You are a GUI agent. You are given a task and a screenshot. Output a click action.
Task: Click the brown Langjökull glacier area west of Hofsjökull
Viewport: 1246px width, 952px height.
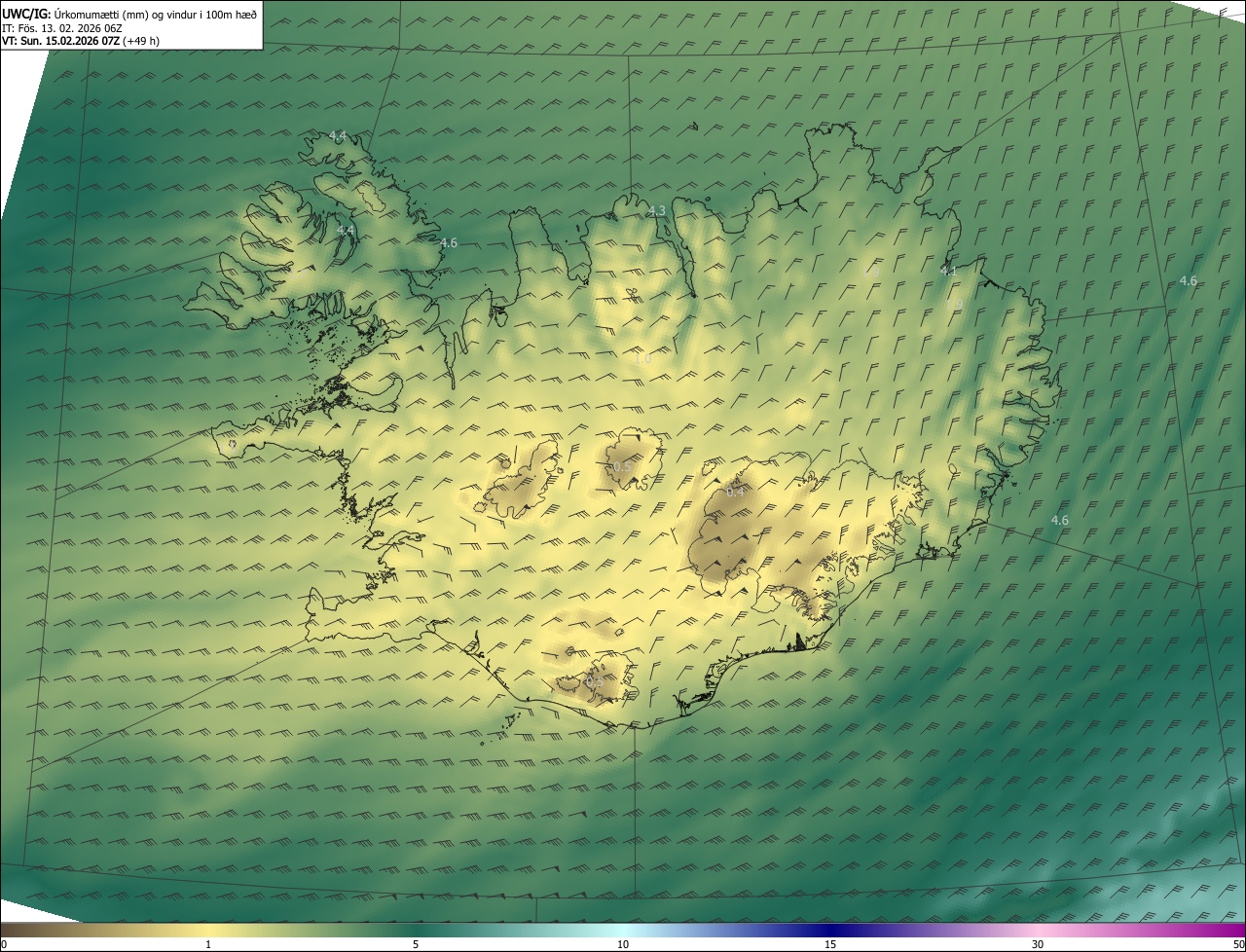[521, 482]
